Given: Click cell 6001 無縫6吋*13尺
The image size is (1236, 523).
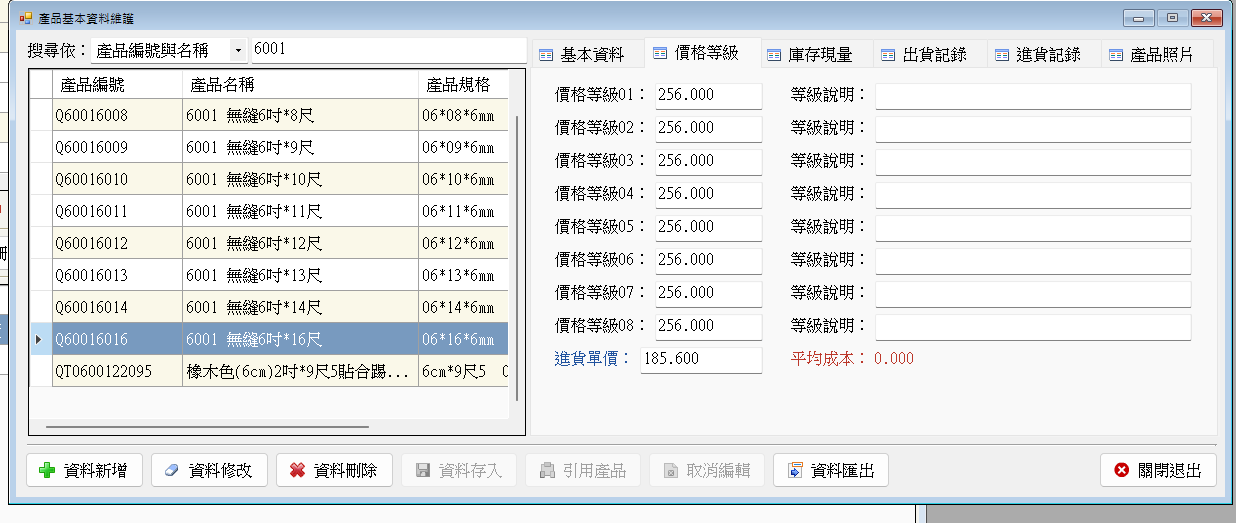Looking at the screenshot, I should [x=300, y=275].
